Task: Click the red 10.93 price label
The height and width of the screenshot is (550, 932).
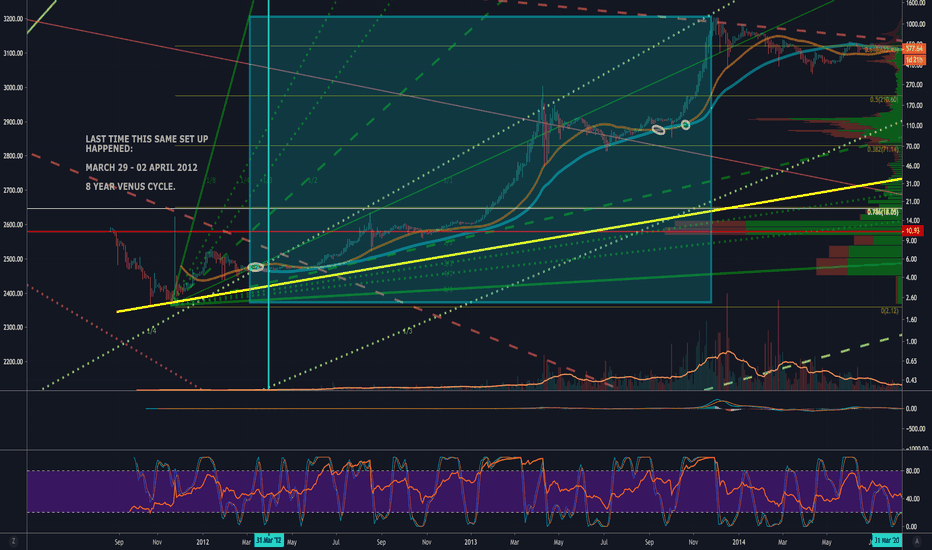Action: tap(912, 230)
